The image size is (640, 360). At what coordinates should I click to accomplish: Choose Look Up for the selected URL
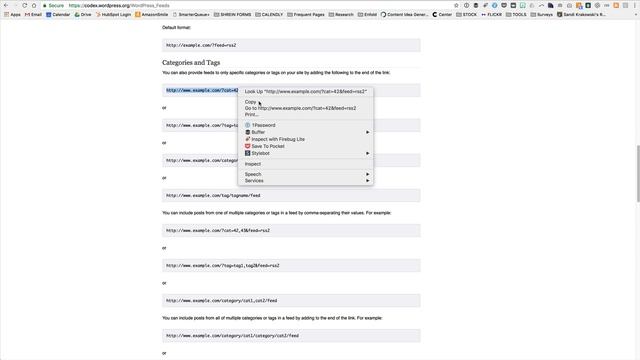point(305,91)
